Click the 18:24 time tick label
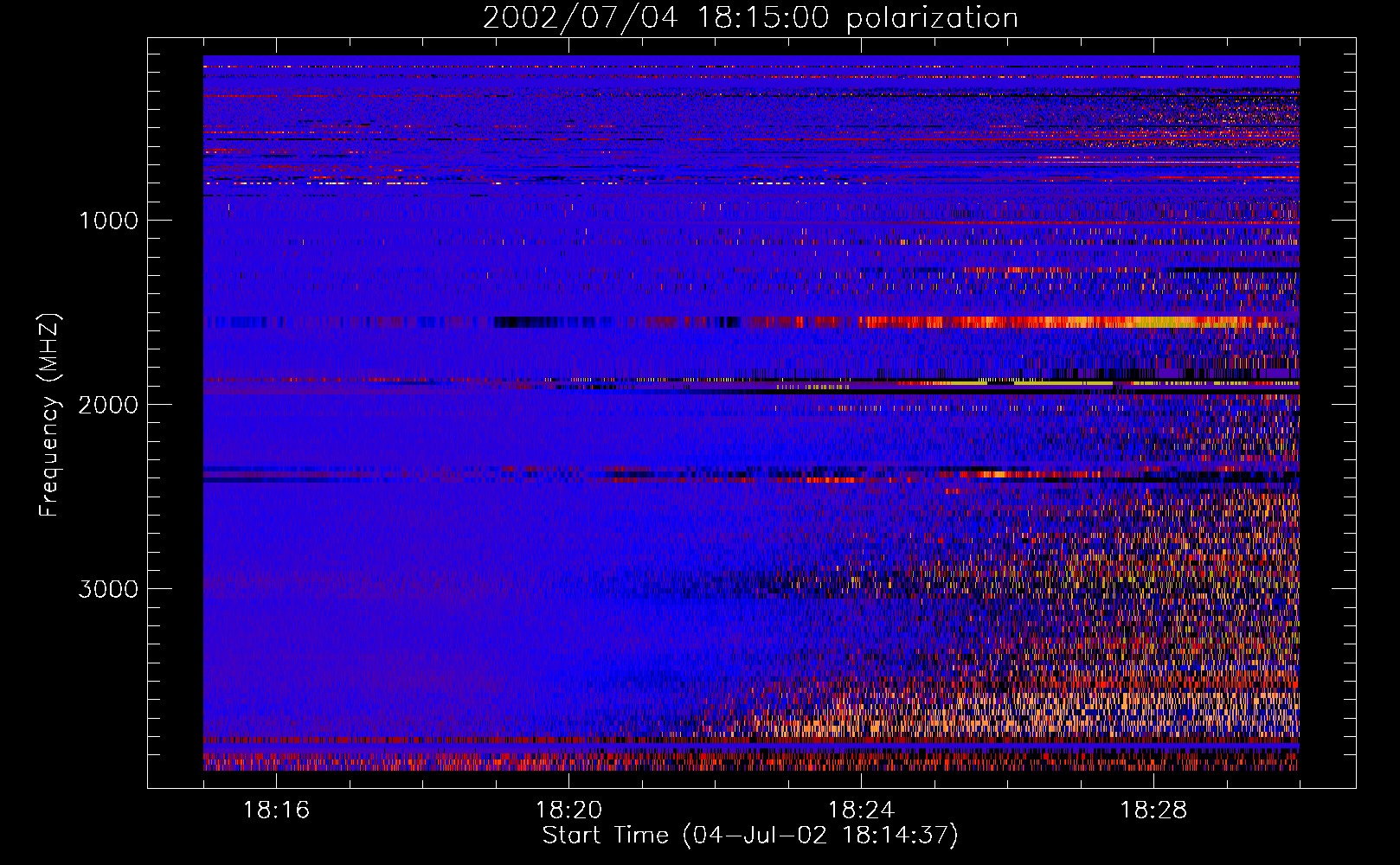Screen dimensions: 1400x865 pyautogui.click(x=861, y=811)
